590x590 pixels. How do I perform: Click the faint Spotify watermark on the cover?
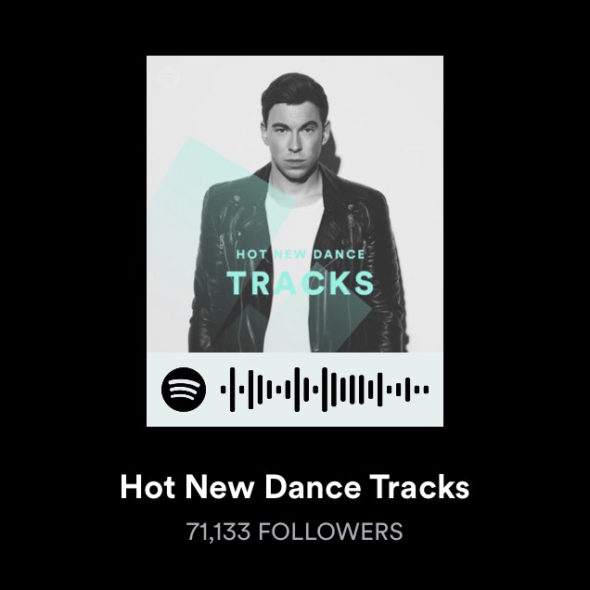tap(166, 76)
